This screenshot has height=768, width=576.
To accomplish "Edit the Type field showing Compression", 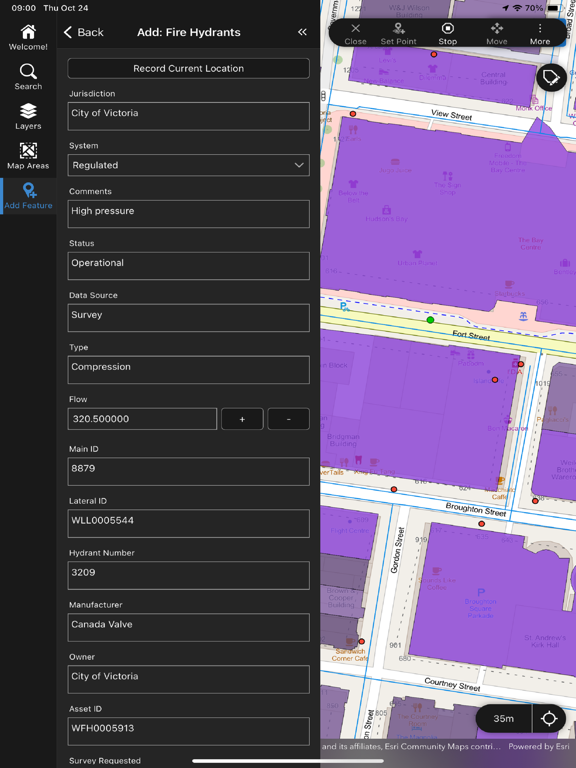I will tap(189, 370).
